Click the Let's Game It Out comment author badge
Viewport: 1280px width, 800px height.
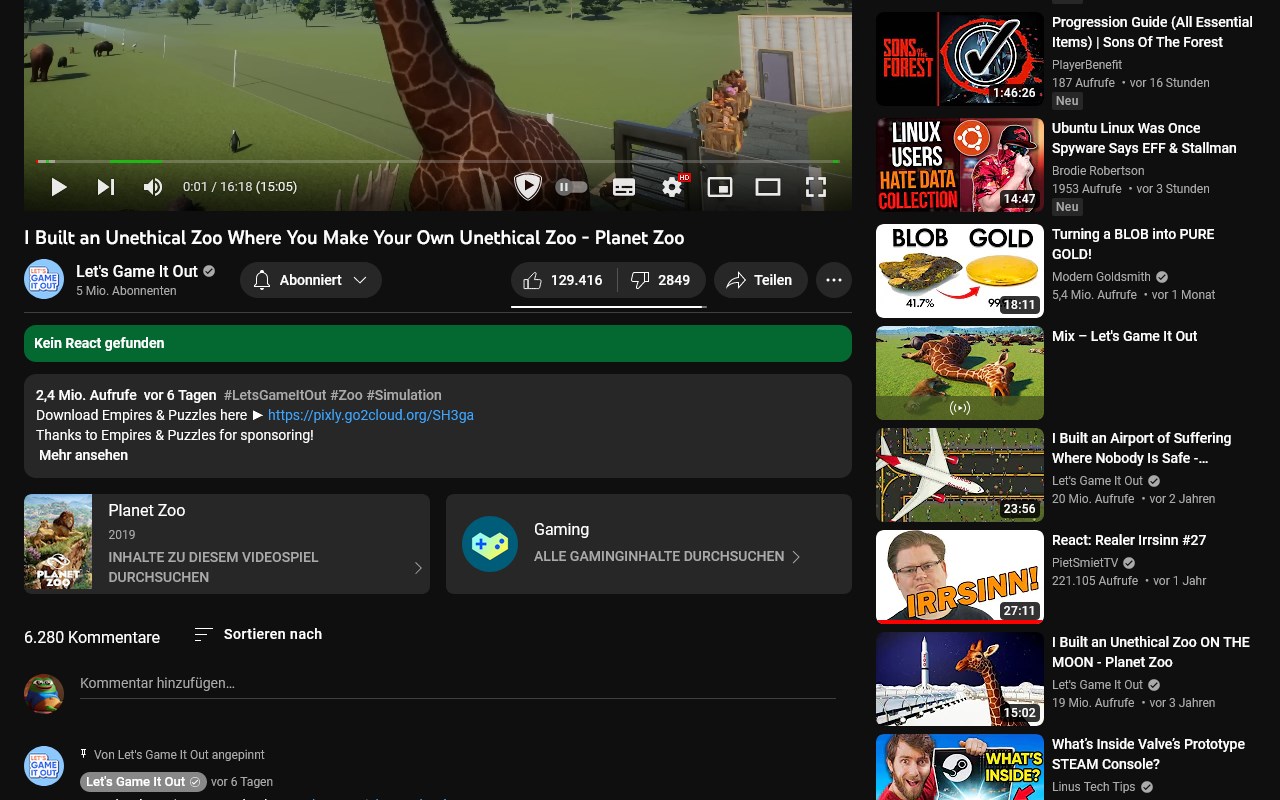coord(143,782)
